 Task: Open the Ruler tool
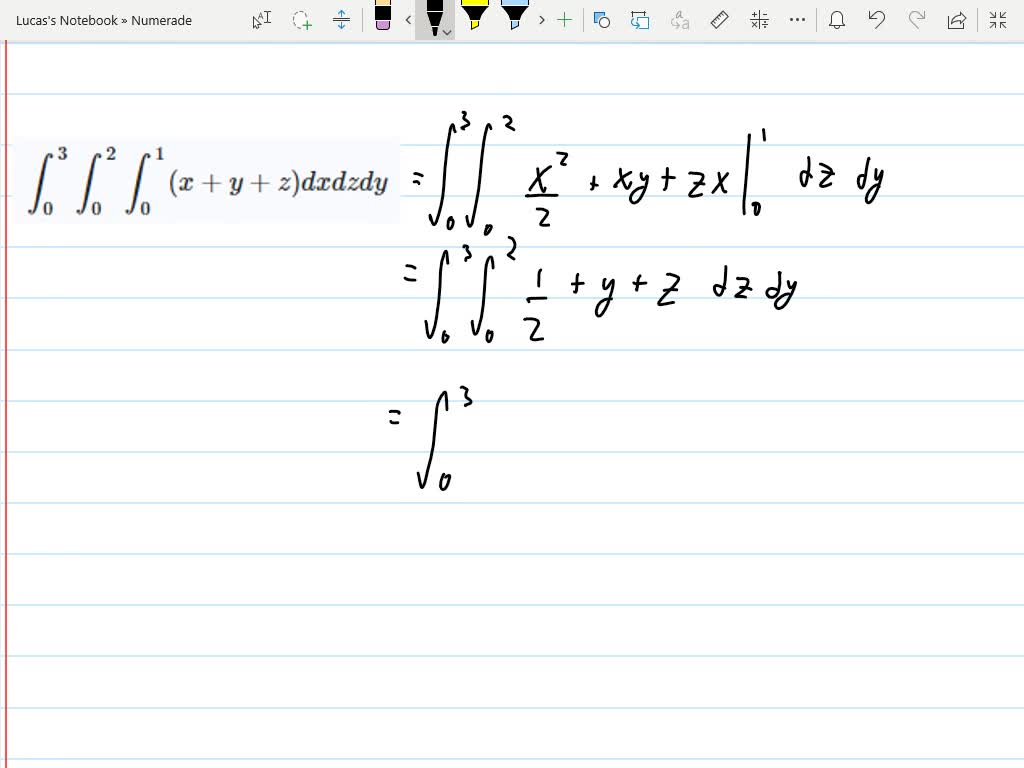[x=719, y=20]
